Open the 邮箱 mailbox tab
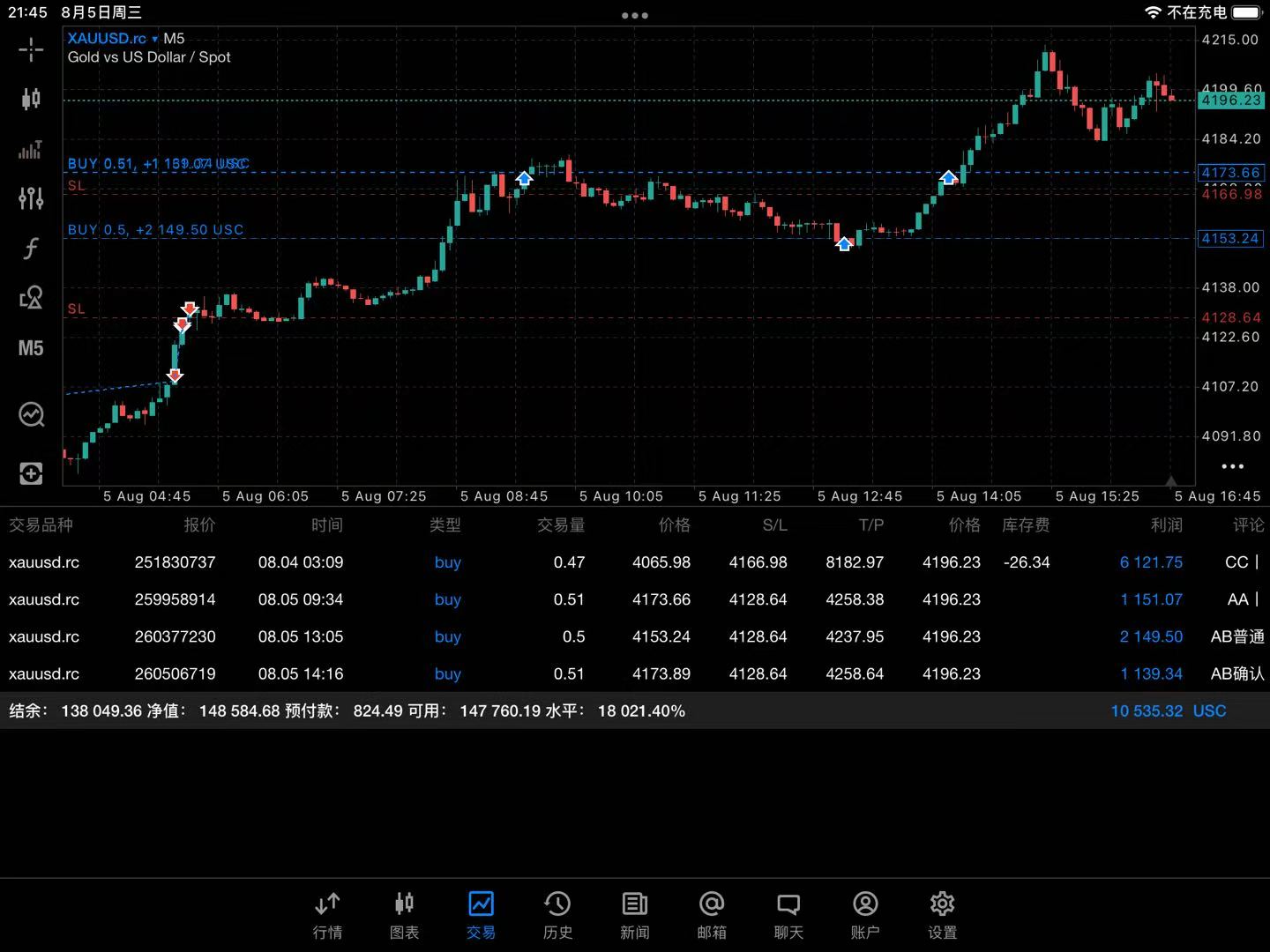 pyautogui.click(x=712, y=916)
